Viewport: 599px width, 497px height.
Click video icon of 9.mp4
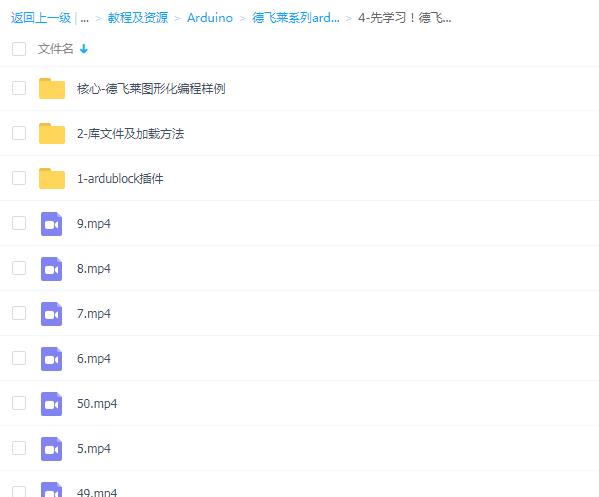click(x=52, y=224)
